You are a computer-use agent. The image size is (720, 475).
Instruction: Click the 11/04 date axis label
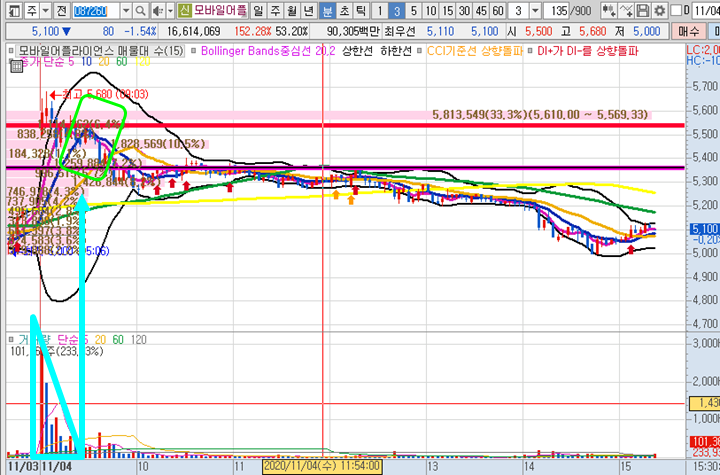56,466
